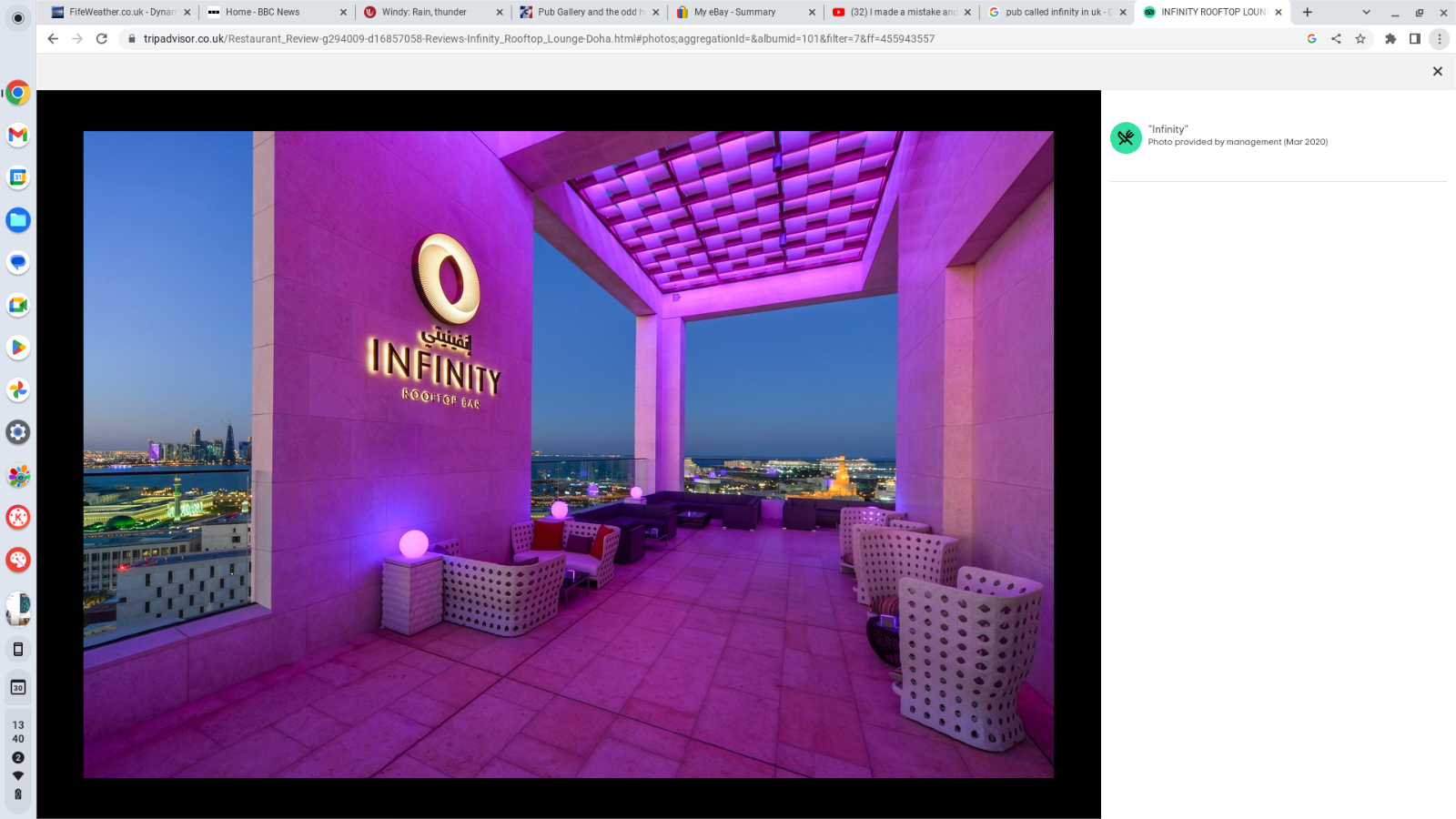Switch to the FifeWeather.co.uk tab
Screen dimensions: 1456x819
click(x=121, y=12)
